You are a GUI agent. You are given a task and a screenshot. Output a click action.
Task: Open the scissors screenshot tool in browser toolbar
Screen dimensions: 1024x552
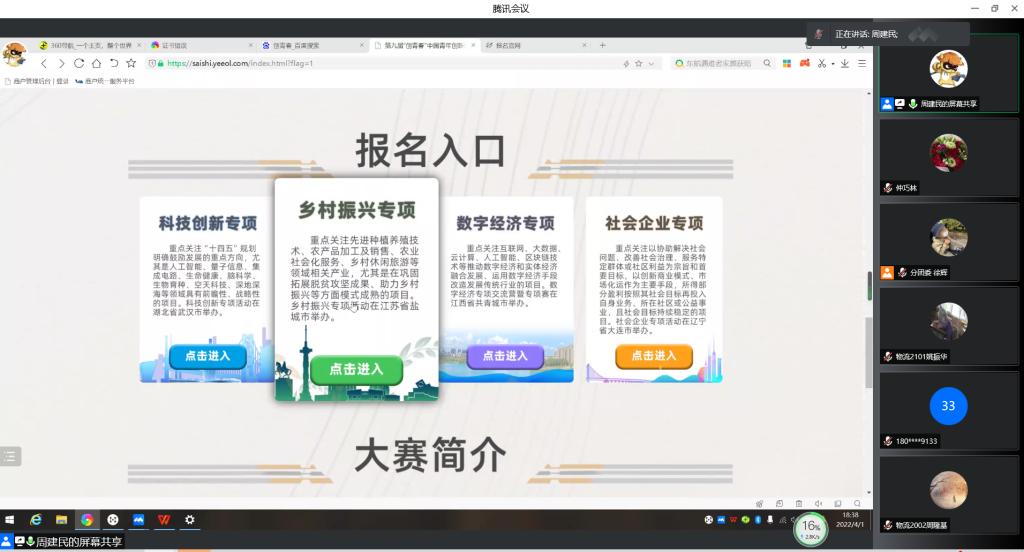tap(822, 63)
